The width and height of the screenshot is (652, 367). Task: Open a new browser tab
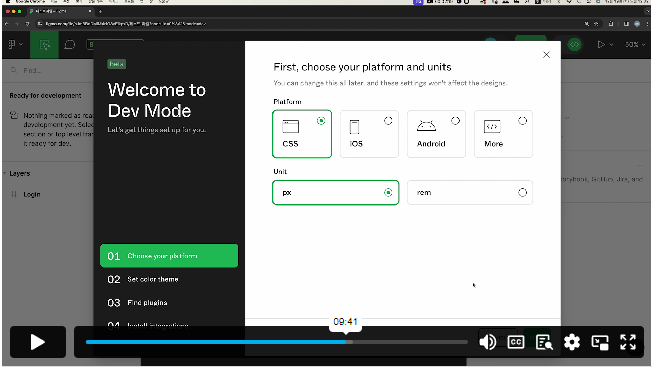point(100,11)
